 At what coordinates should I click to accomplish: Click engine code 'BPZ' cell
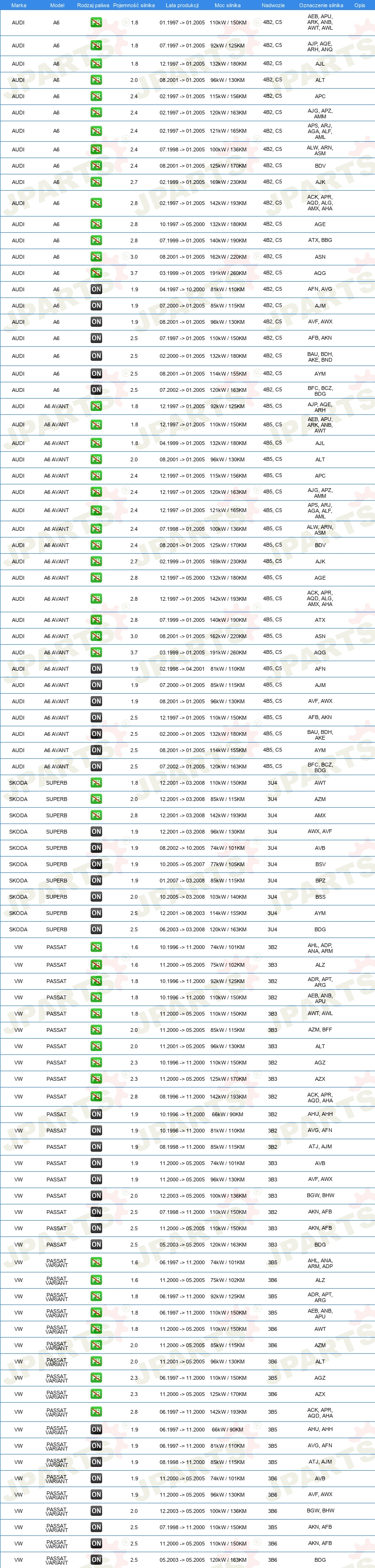[x=320, y=881]
